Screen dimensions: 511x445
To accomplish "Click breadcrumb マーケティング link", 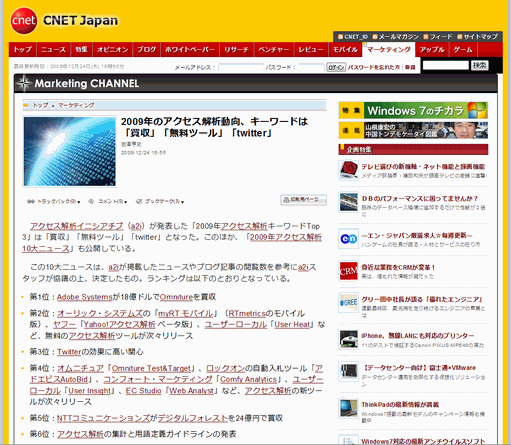I will [x=76, y=105].
